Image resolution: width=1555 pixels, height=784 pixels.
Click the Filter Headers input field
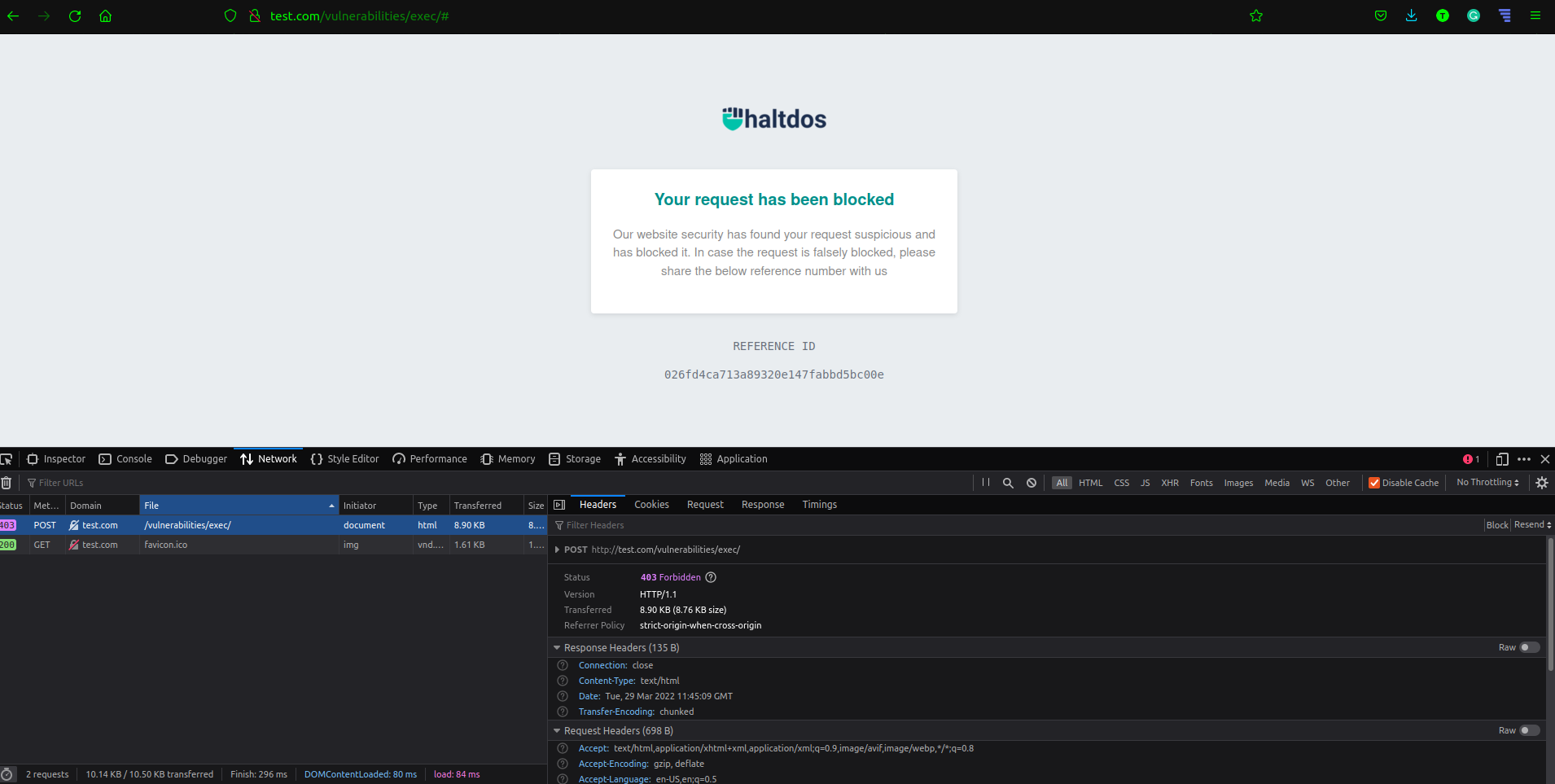click(x=1018, y=525)
